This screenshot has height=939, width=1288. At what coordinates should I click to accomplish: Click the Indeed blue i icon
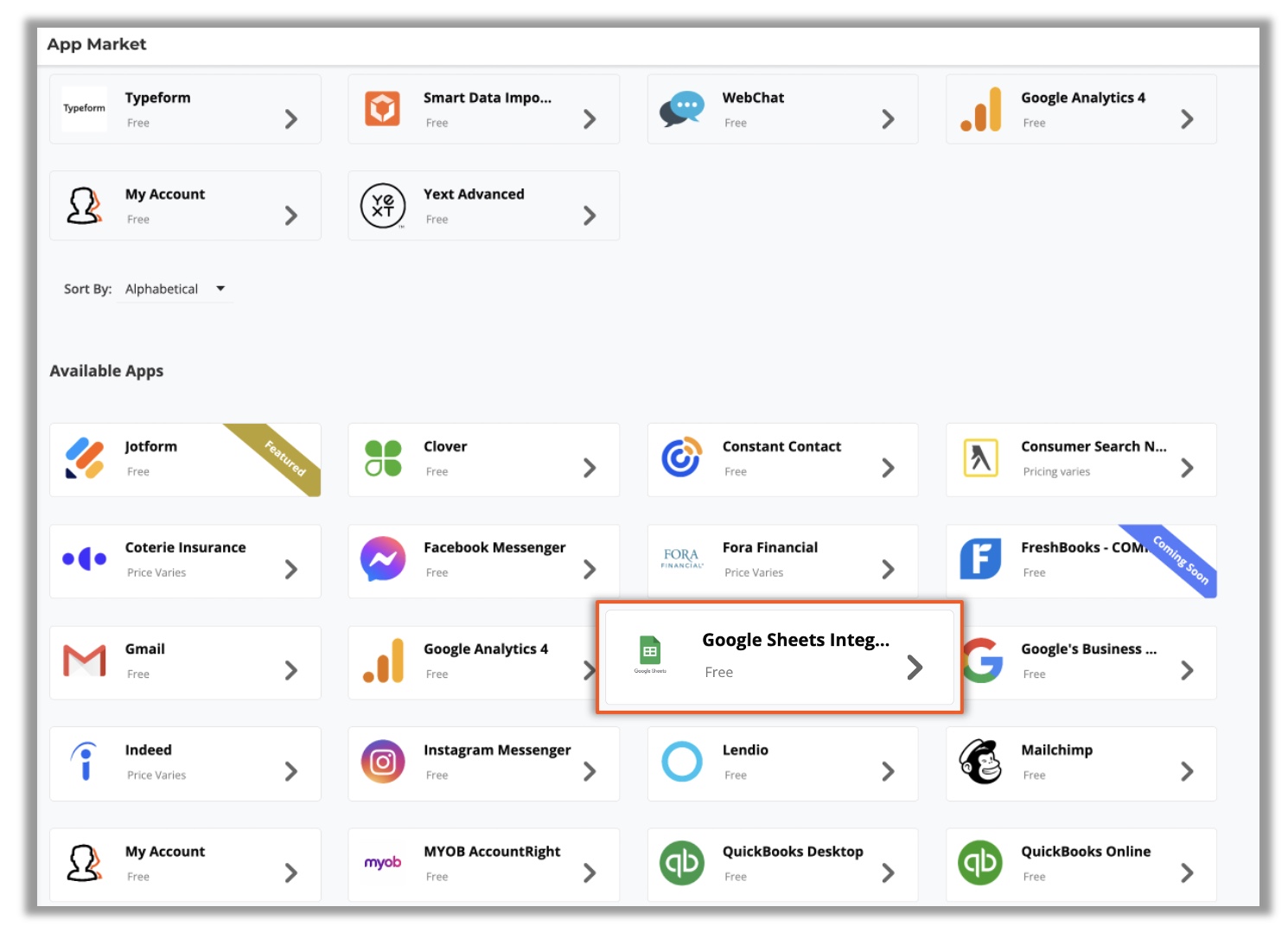point(85,762)
